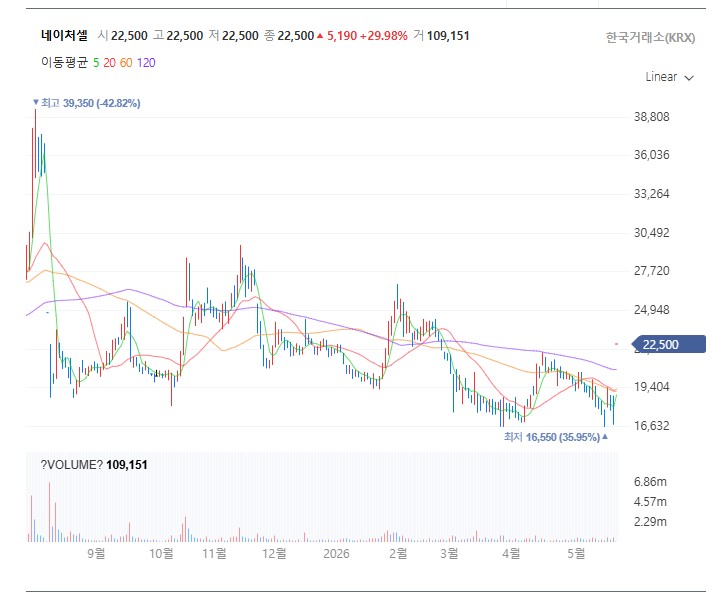
Task: Click the 4월 date axis label
Action: (511, 553)
